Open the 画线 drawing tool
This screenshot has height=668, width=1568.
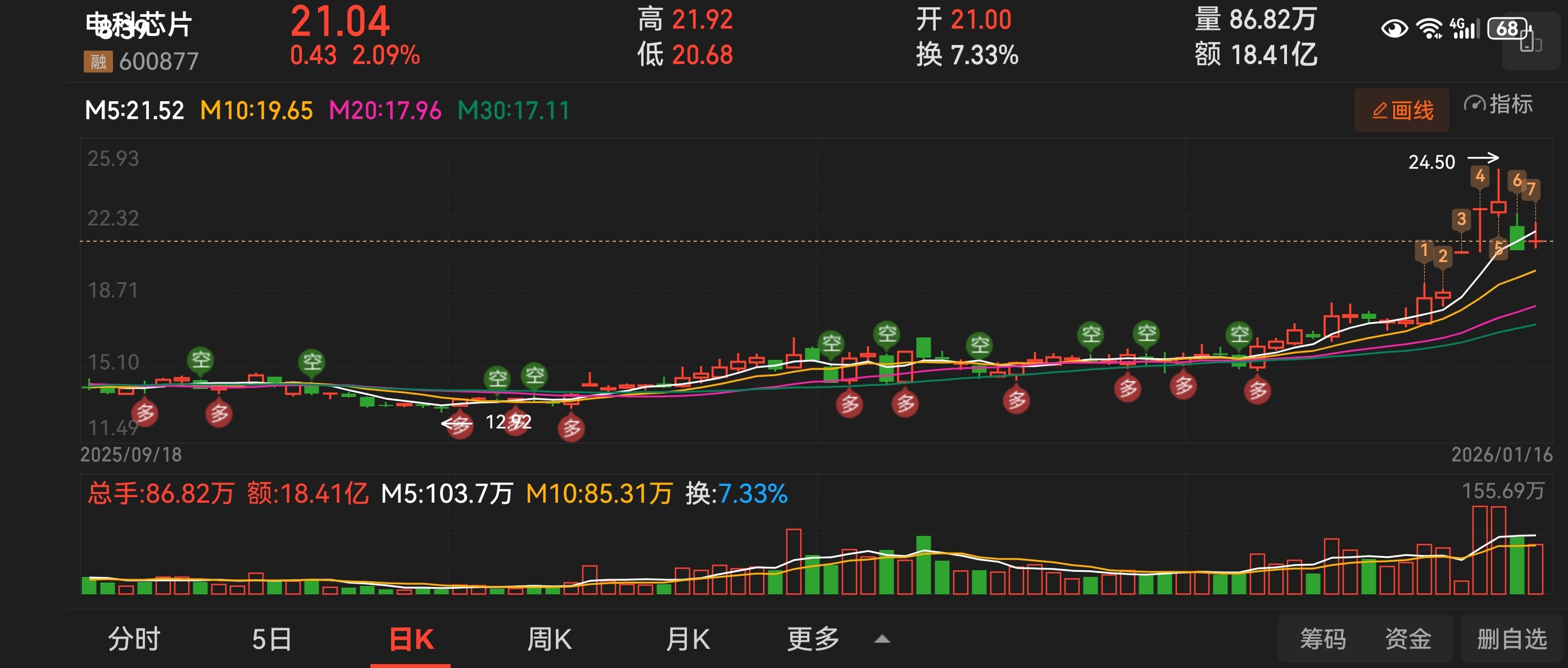pyautogui.click(x=1401, y=111)
